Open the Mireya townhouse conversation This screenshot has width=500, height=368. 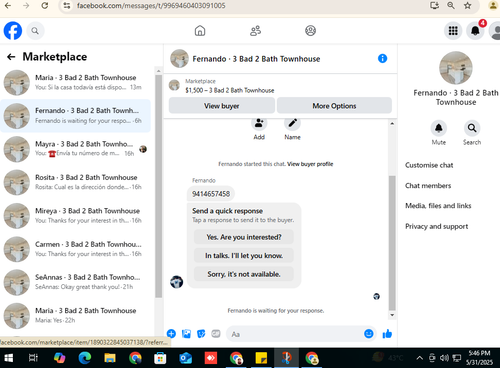pos(75,216)
